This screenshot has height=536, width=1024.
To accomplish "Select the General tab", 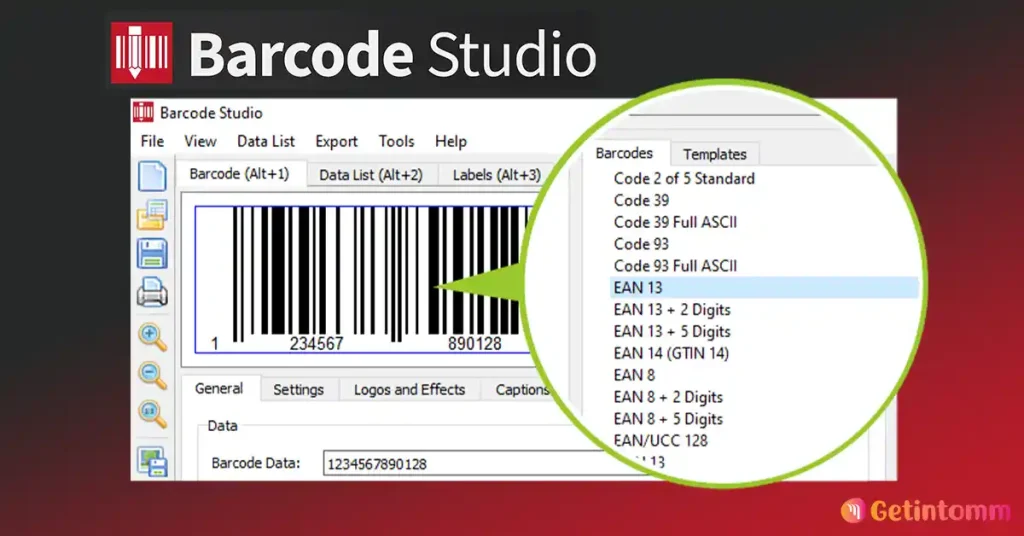I will pos(219,388).
